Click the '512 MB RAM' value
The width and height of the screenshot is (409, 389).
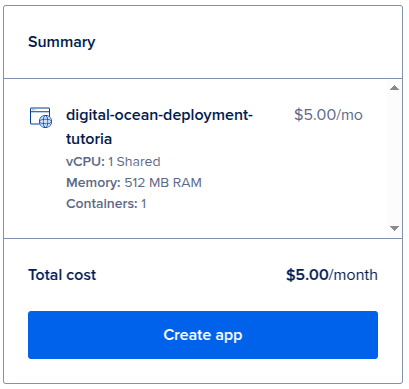[x=163, y=183]
